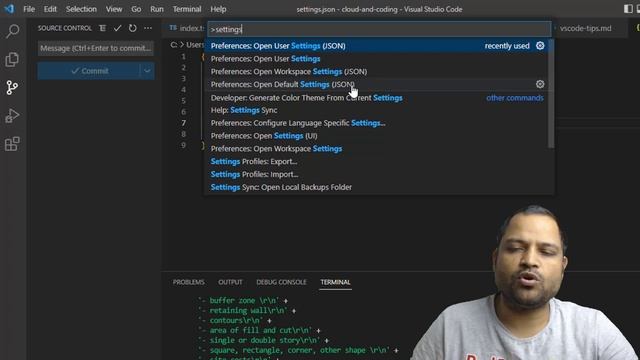Click terminal line '- area of fill and cut\r\n'
Screen dimensions: 640x360
coord(260,330)
